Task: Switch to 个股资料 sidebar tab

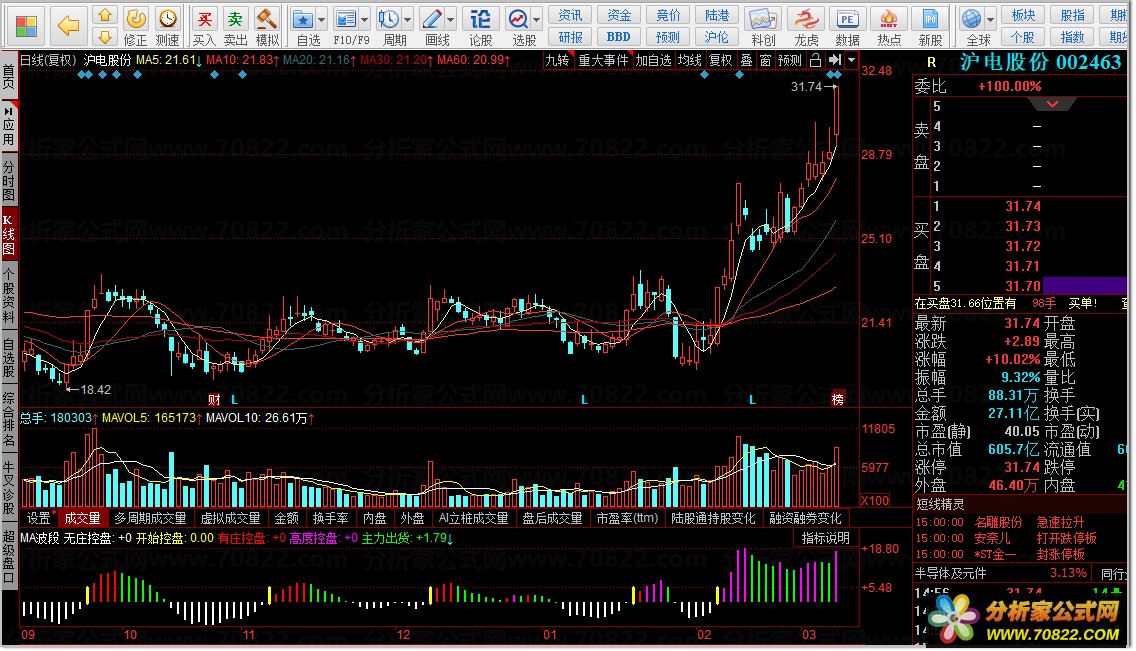Action: pyautogui.click(x=9, y=295)
